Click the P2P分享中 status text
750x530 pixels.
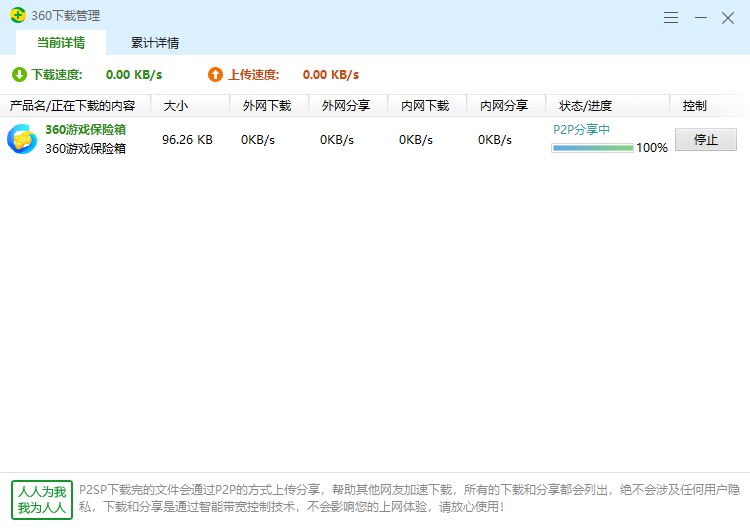pyautogui.click(x=581, y=130)
